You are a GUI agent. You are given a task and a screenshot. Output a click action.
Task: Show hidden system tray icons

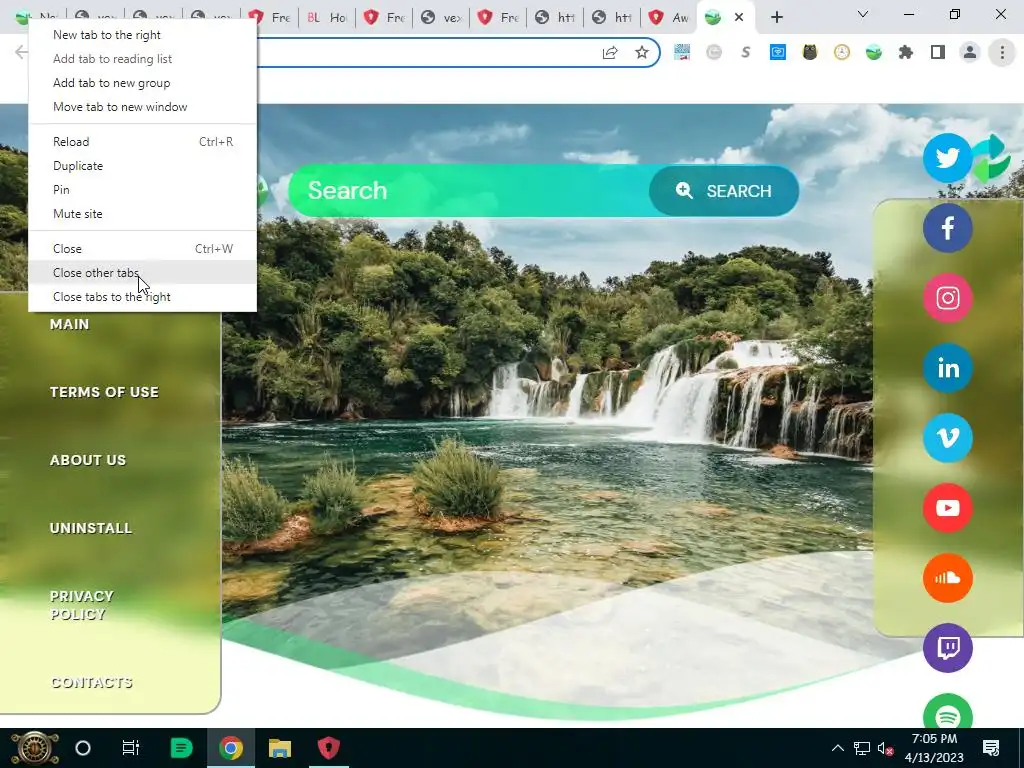click(x=838, y=748)
